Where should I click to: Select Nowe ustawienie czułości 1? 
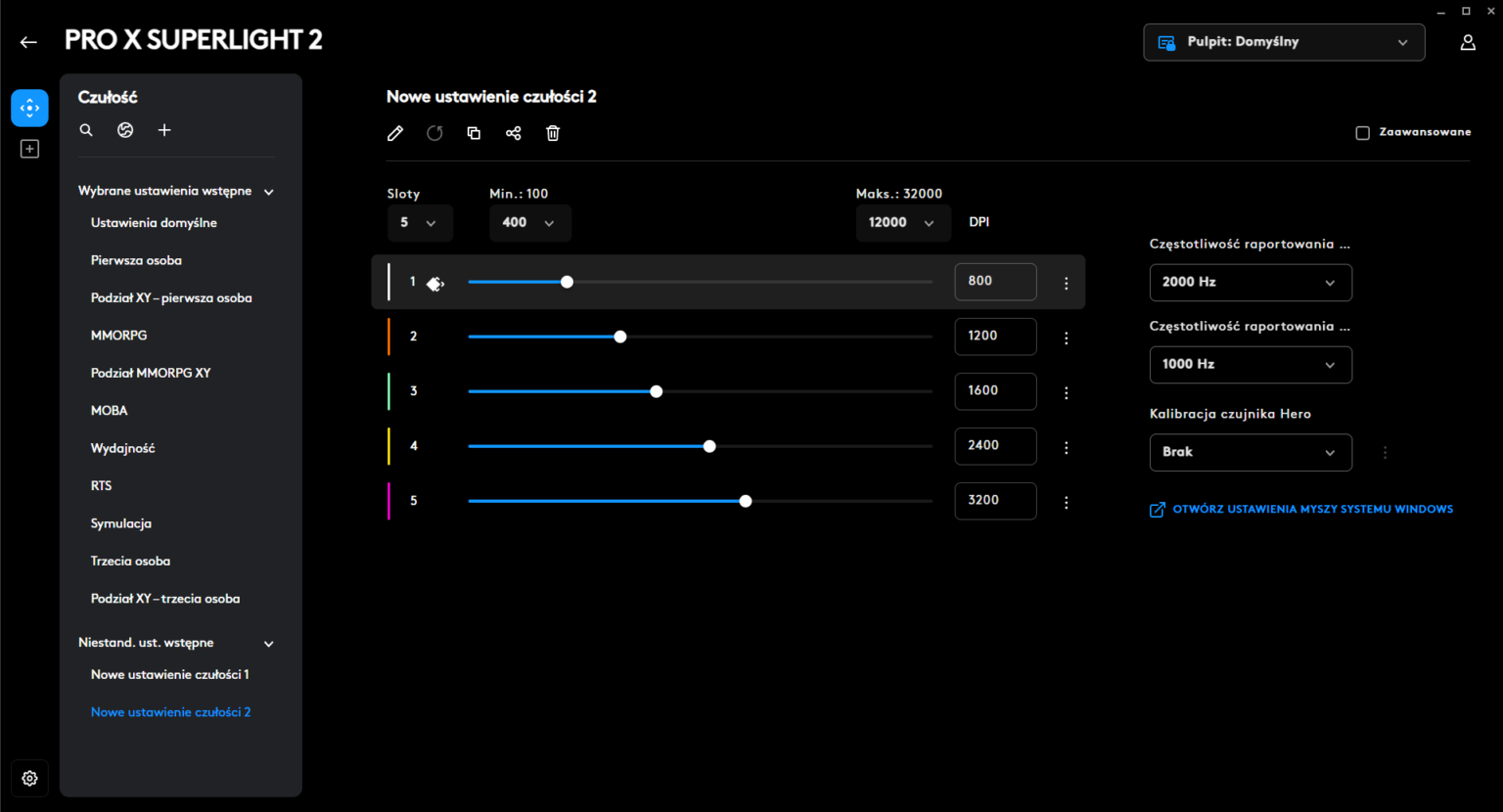[169, 675]
